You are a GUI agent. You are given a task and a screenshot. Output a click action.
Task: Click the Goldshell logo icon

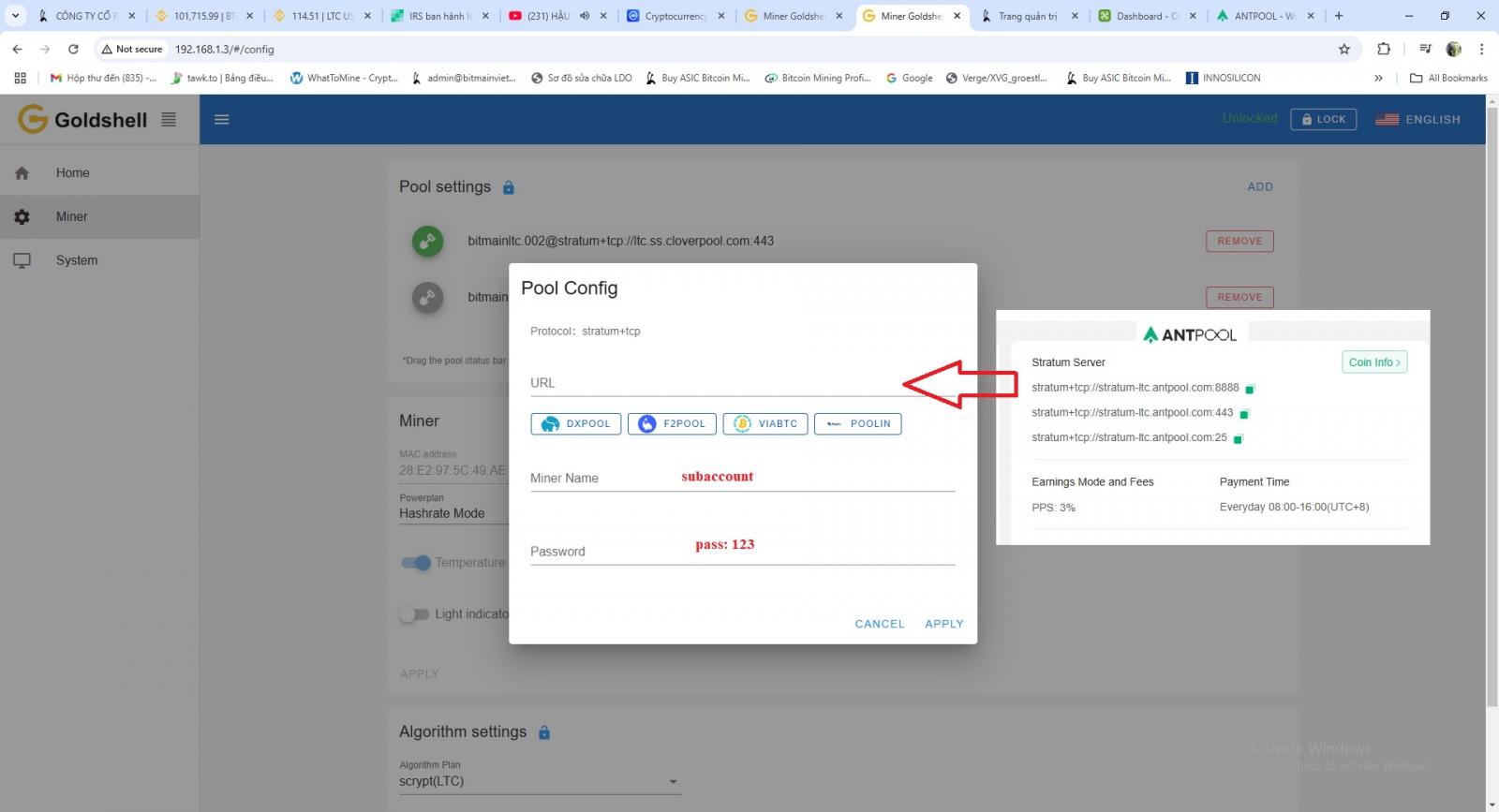[33, 119]
